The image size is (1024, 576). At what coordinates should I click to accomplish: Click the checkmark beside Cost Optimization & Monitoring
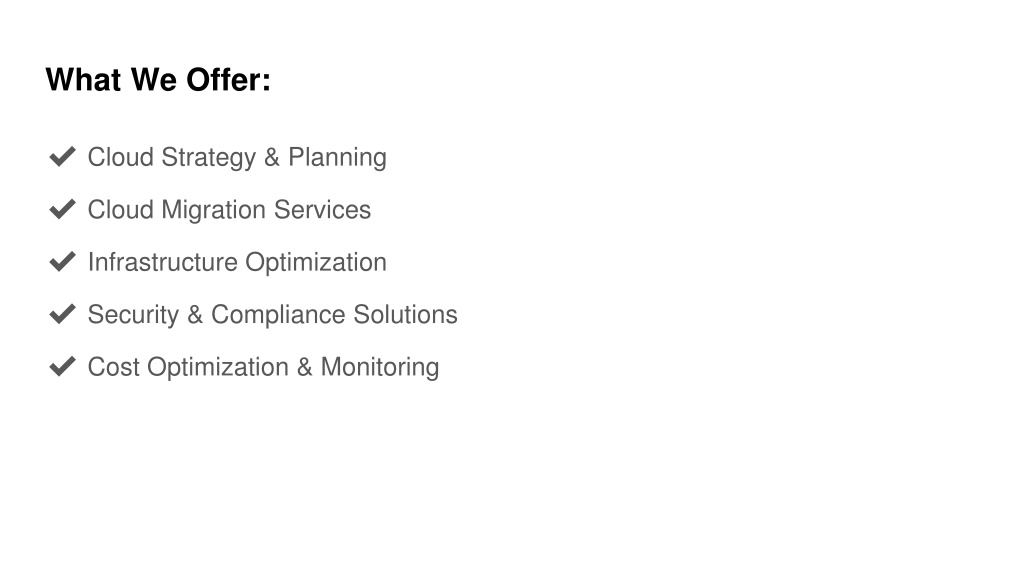tap(63, 366)
